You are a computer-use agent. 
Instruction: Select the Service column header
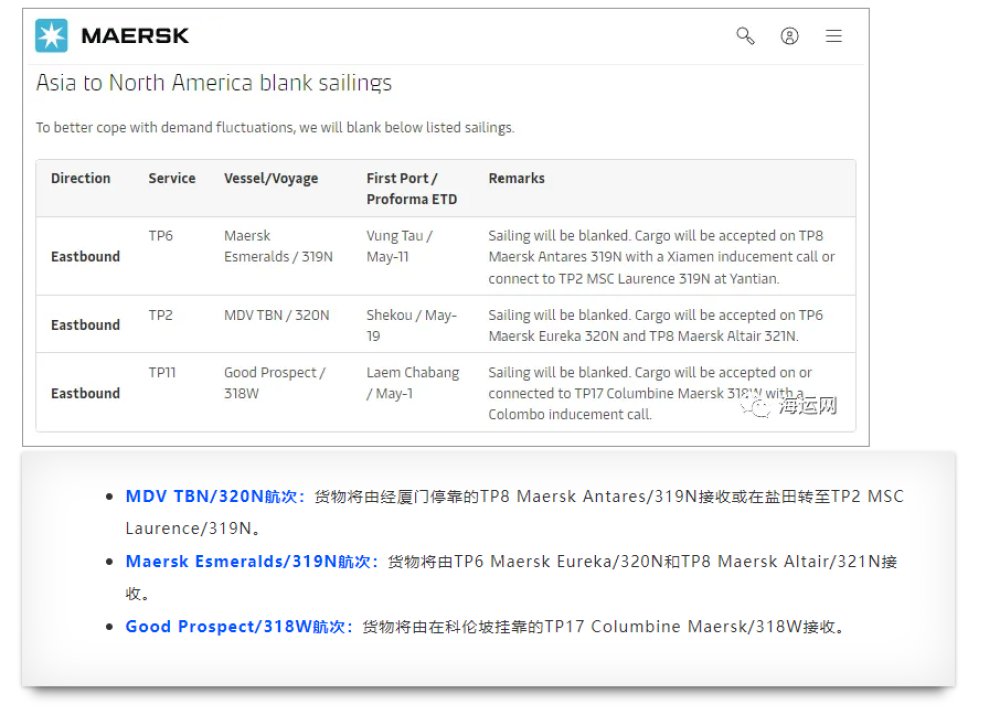coord(172,178)
